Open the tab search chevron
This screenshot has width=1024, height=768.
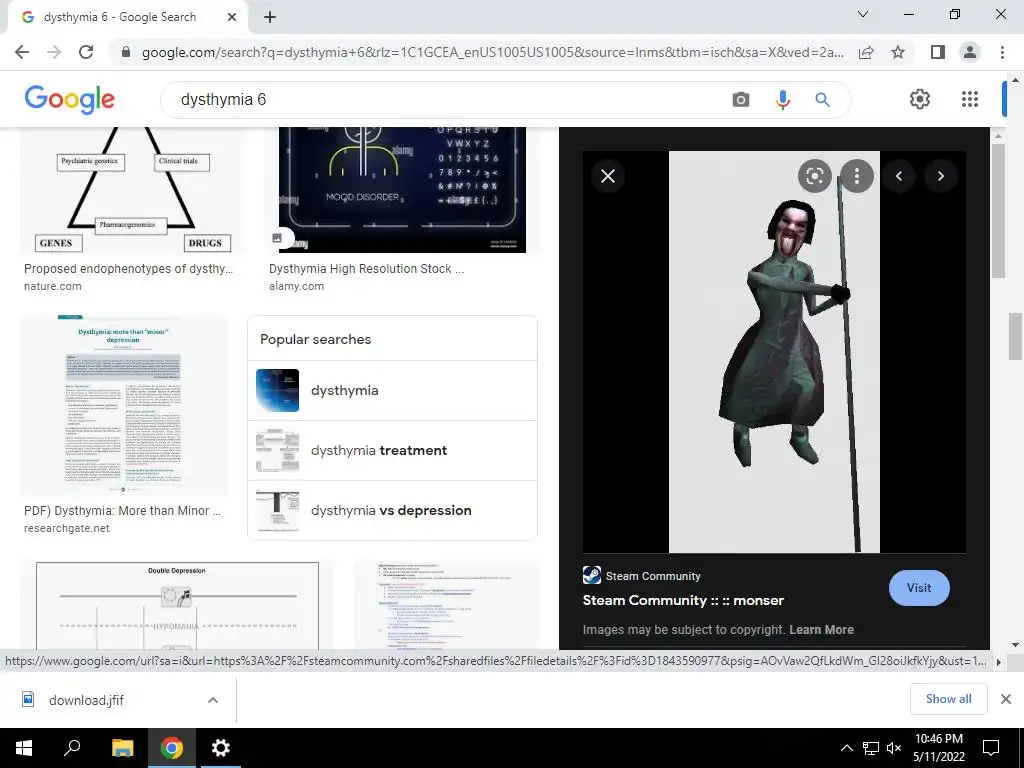coord(863,14)
